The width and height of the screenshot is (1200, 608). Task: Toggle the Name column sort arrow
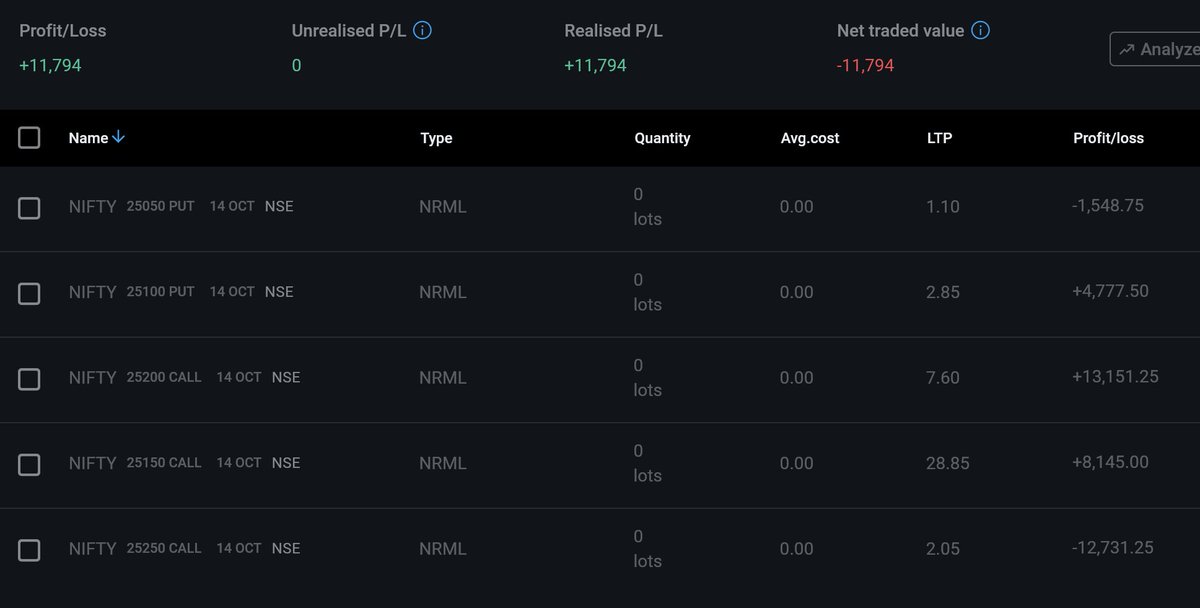coord(119,138)
